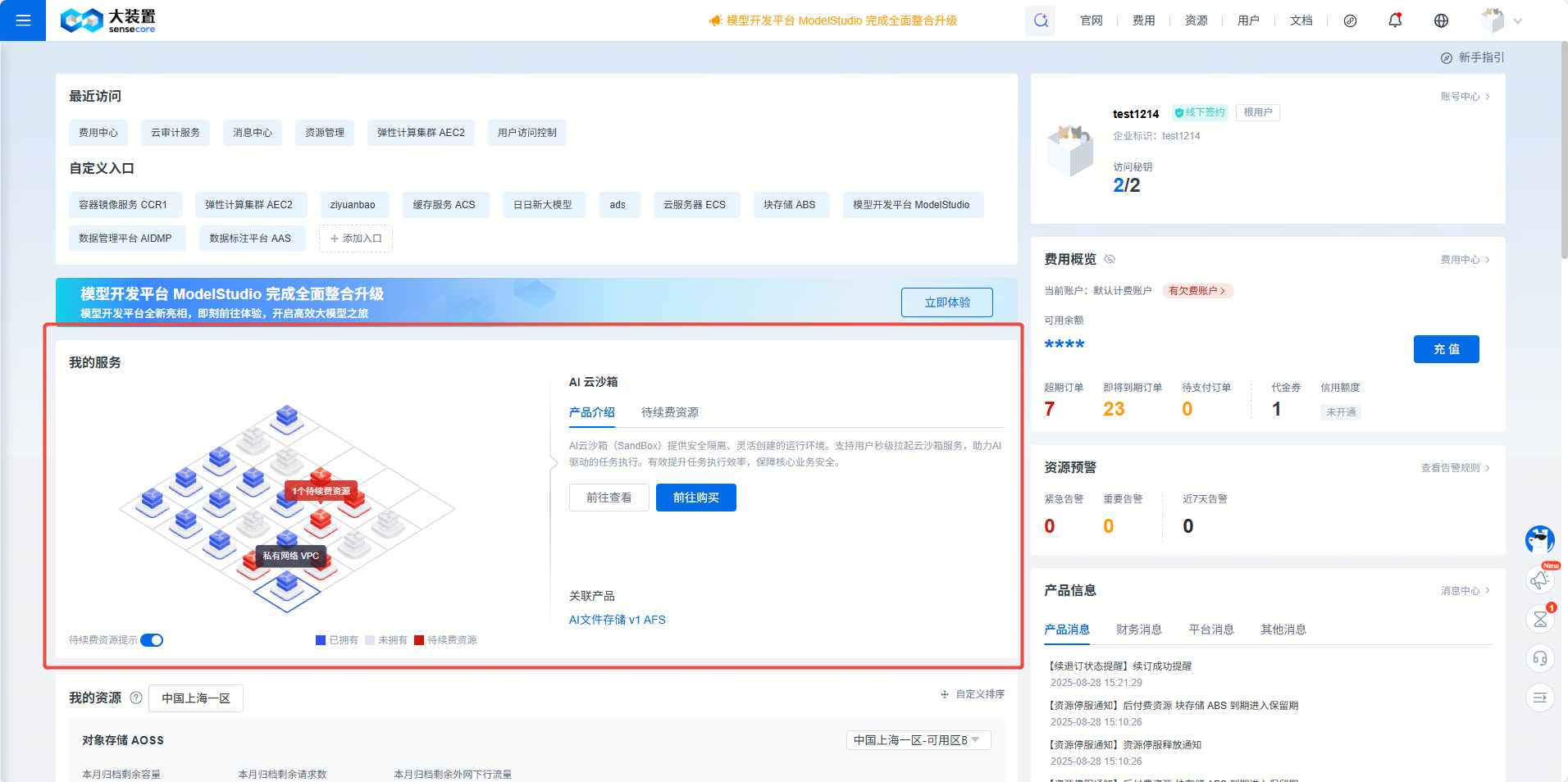Open the announcements megaphone icon marked New
This screenshot has width=1568, height=782.
click(x=1539, y=580)
